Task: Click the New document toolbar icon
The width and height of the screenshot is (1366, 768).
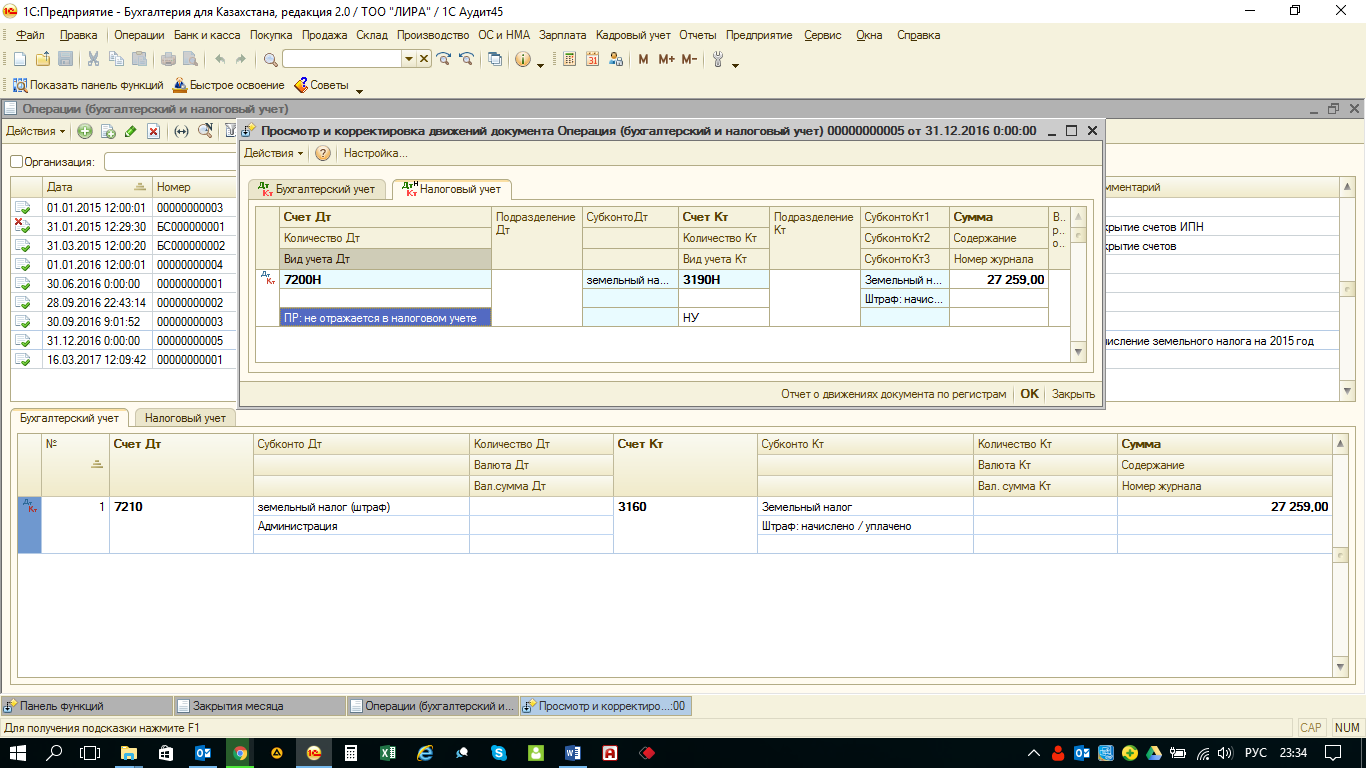Action: pos(19,59)
